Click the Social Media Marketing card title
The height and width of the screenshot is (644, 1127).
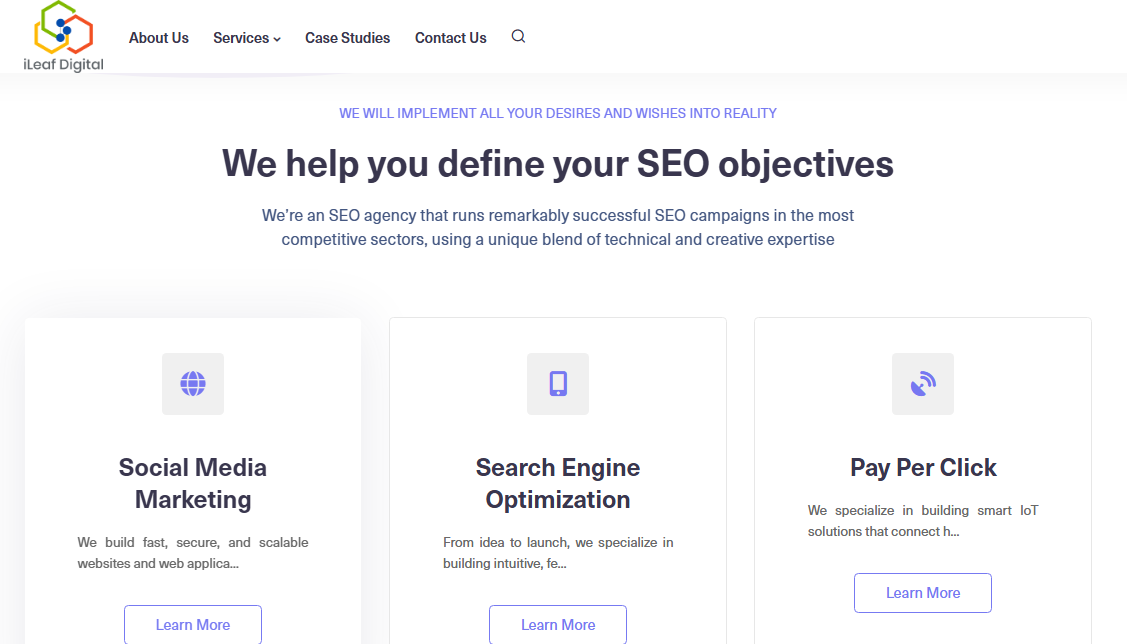click(x=193, y=483)
